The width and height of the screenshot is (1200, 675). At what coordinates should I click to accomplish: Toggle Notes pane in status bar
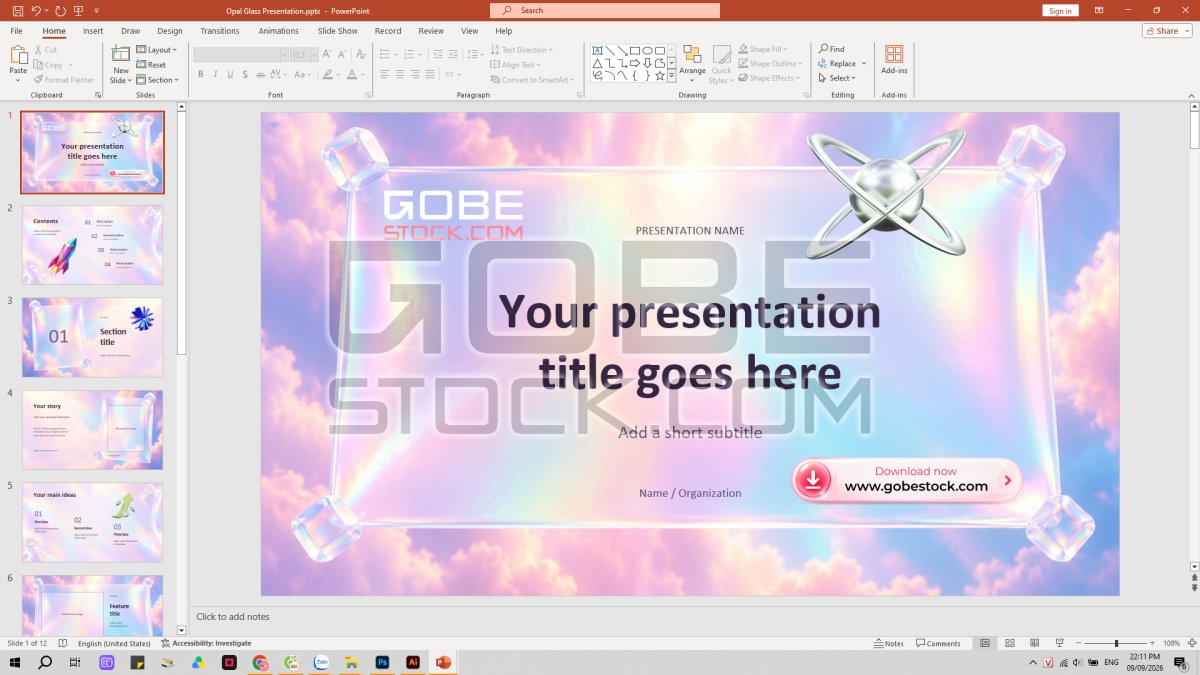coord(888,643)
